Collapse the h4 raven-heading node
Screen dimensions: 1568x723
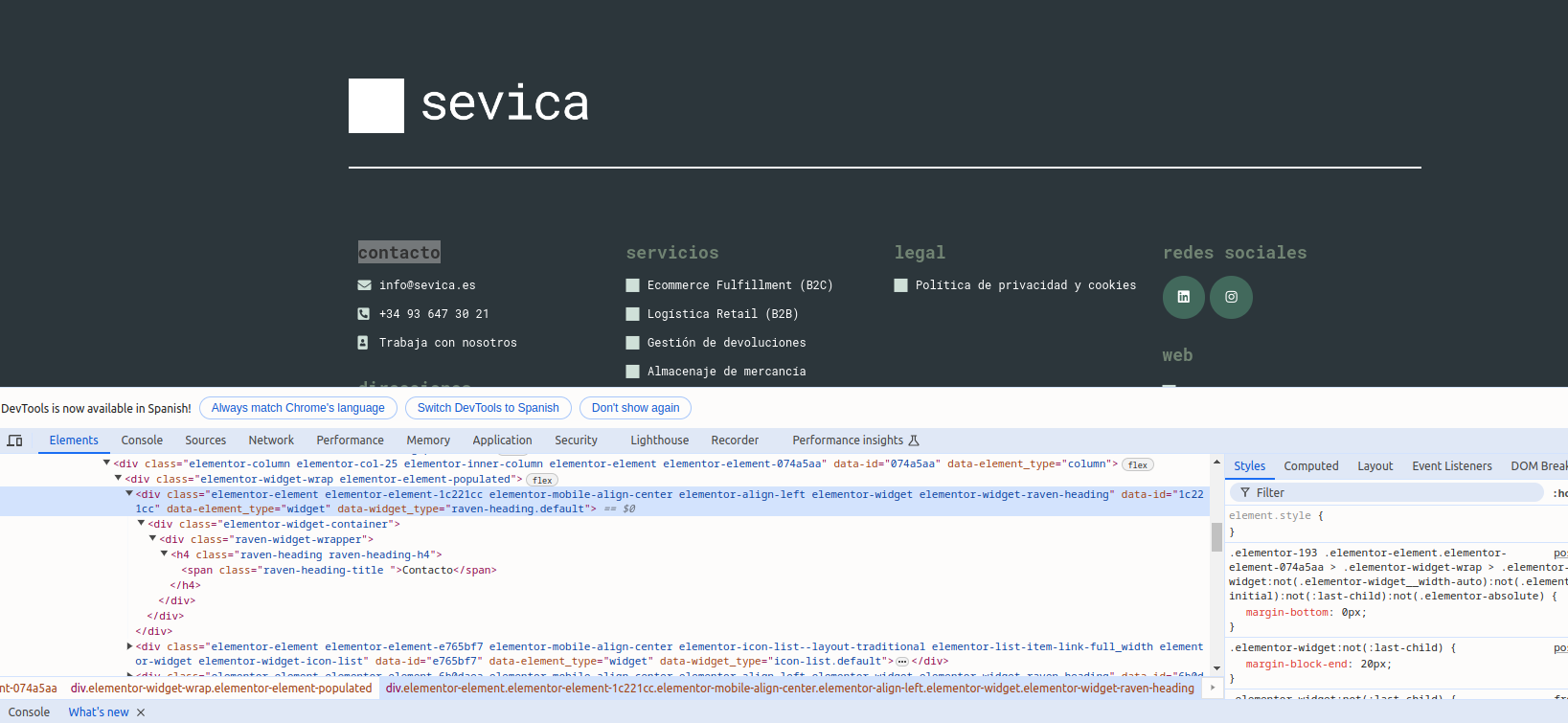[x=164, y=554]
